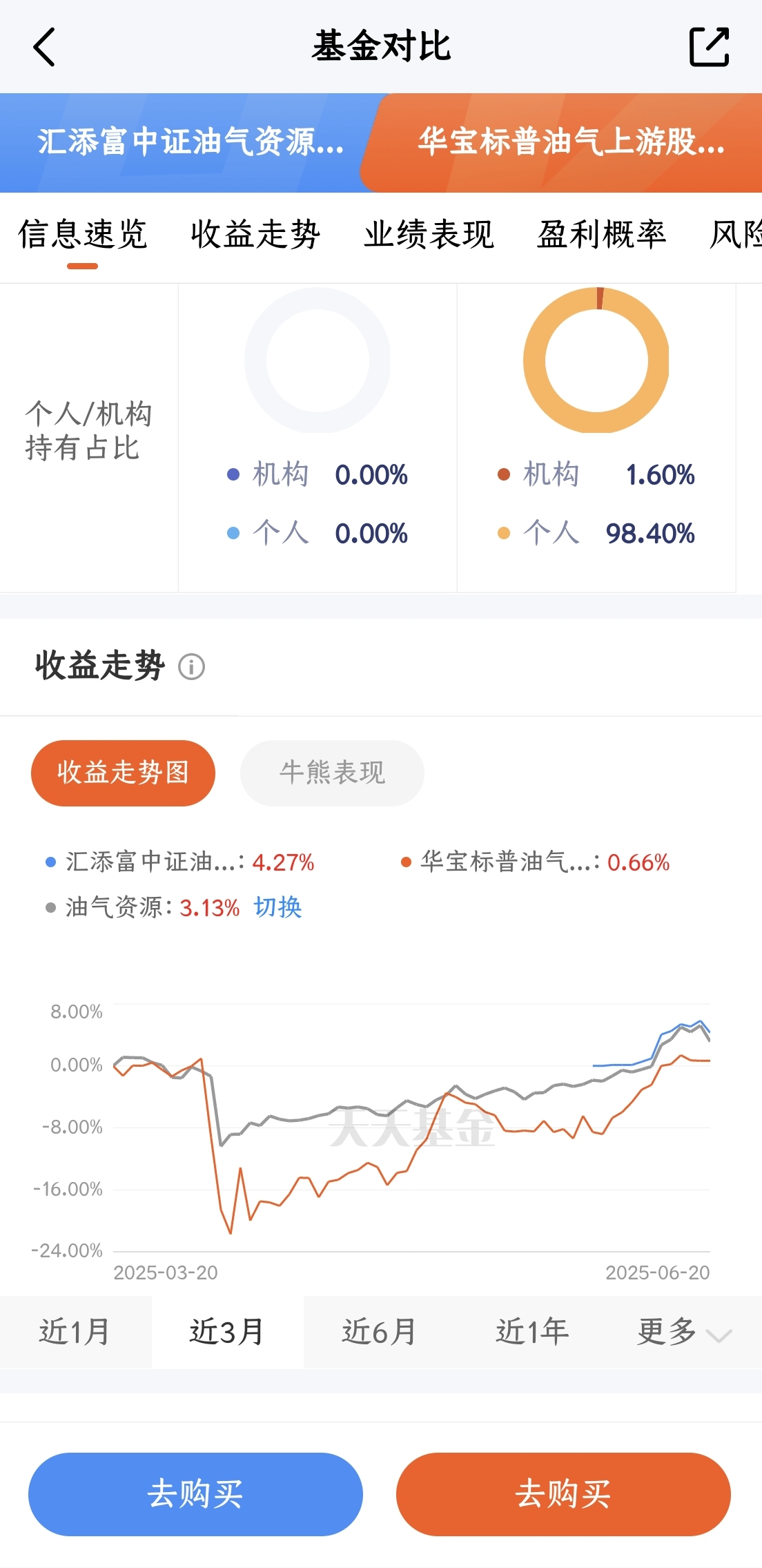
Task: Tap the orange donut holdings chart
Action: 596,360
